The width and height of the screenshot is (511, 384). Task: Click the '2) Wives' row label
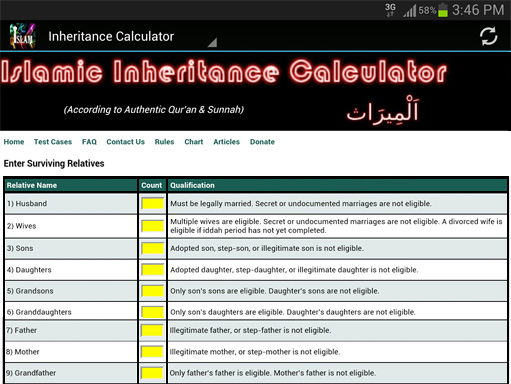(22, 226)
